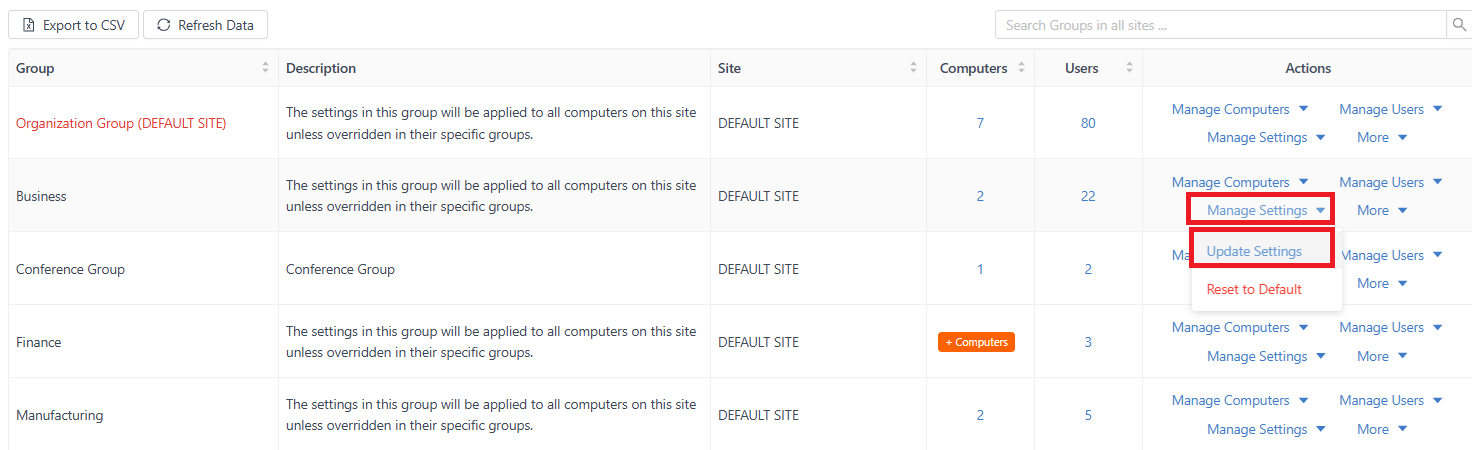The height and width of the screenshot is (450, 1472).
Task: Click Business group's 22 users link
Action: coord(1088,197)
